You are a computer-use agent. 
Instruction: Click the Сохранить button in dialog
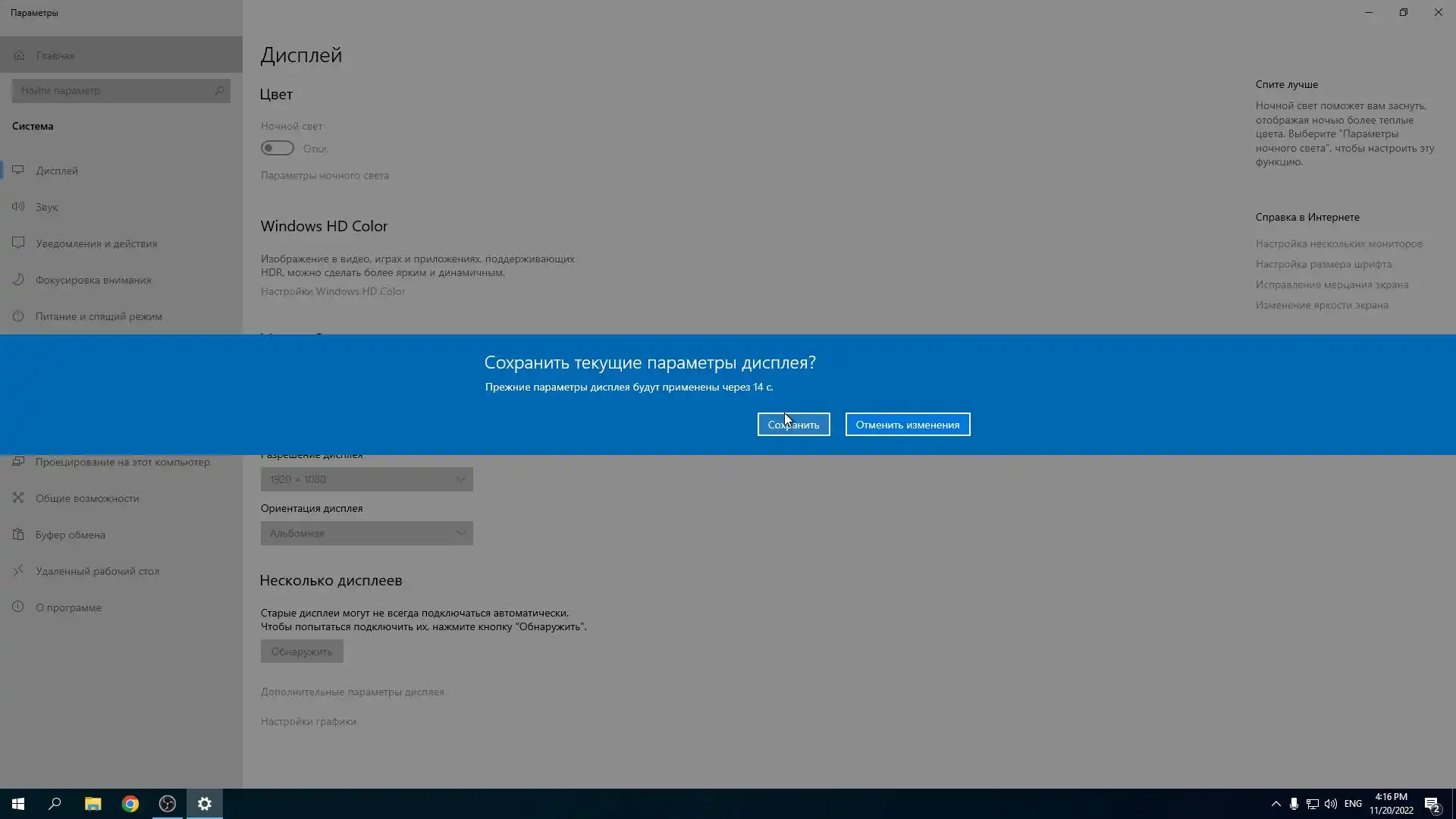(793, 425)
